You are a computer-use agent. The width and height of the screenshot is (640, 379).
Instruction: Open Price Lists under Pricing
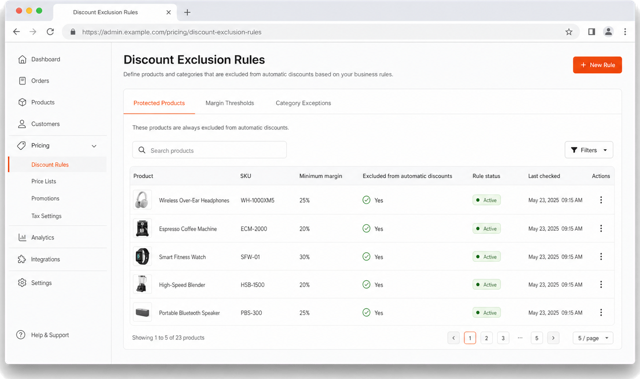(44, 181)
